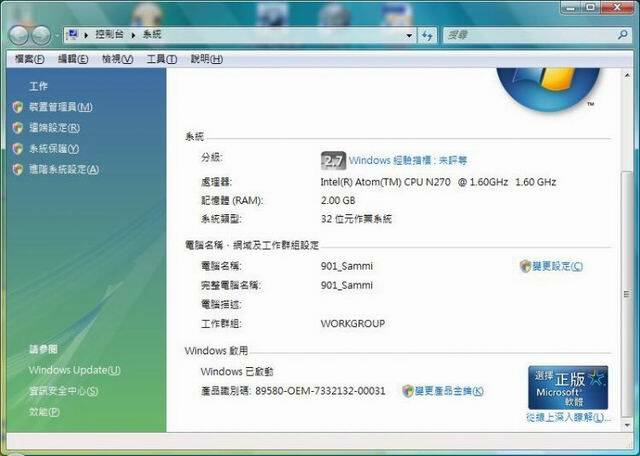Select processor text Intel(R) Atom(TM) CPU N270
Image resolution: width=640 pixels, height=456 pixels.
385,182
